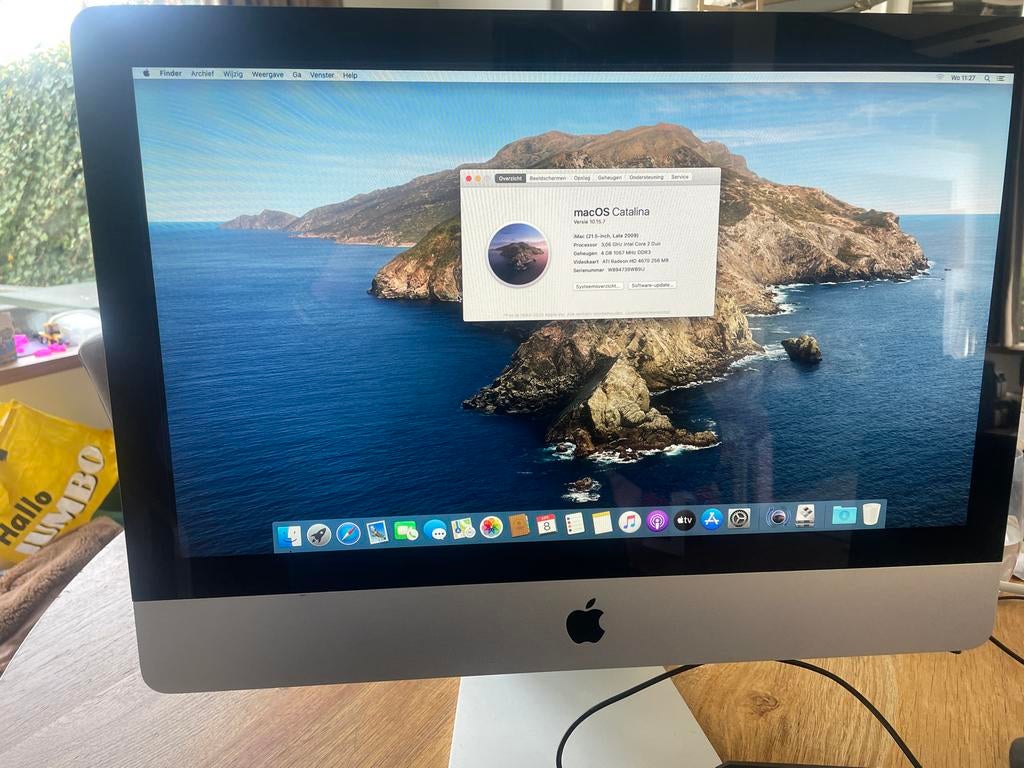The image size is (1024, 768).
Task: Launch Music app from Dock
Action: tap(630, 522)
